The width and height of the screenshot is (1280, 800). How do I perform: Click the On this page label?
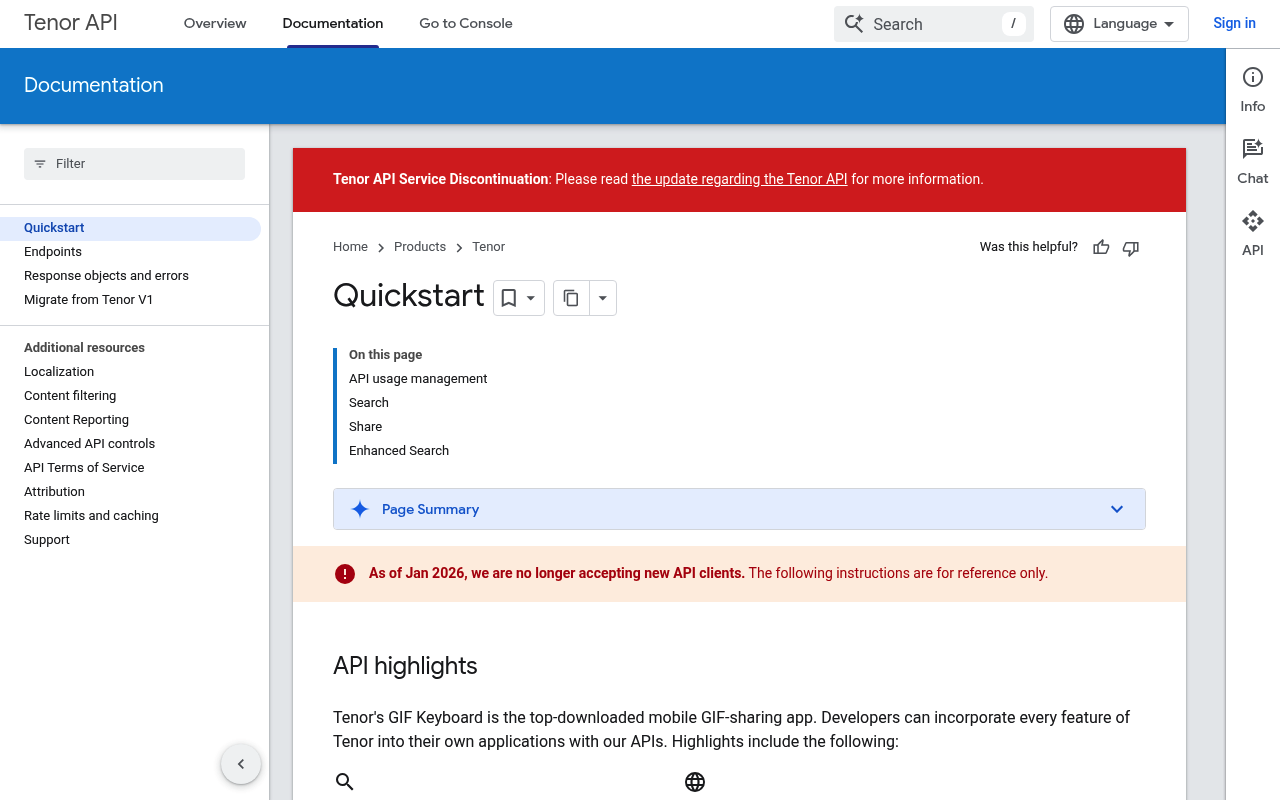click(x=385, y=355)
